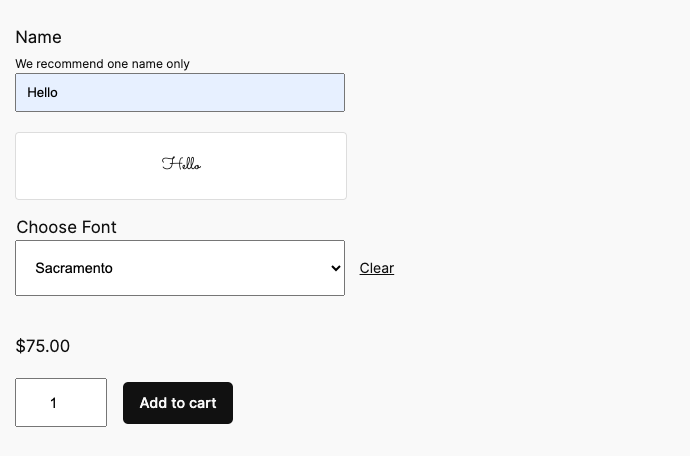Click the left edge of the preview box
This screenshot has width=690, height=456.
pyautogui.click(x=24, y=166)
